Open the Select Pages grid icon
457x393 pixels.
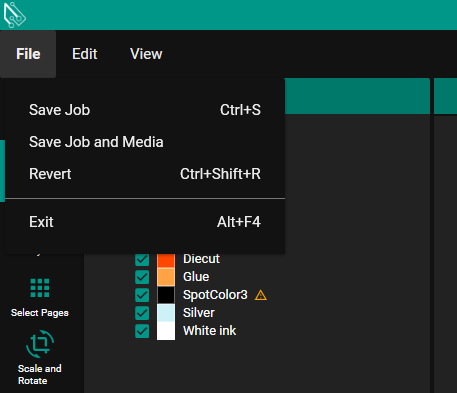40,288
